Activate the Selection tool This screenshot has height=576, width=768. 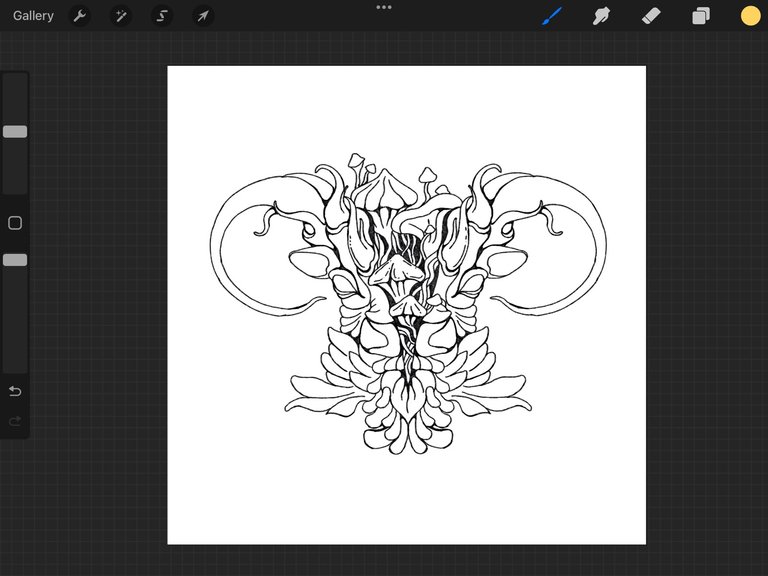coord(162,16)
